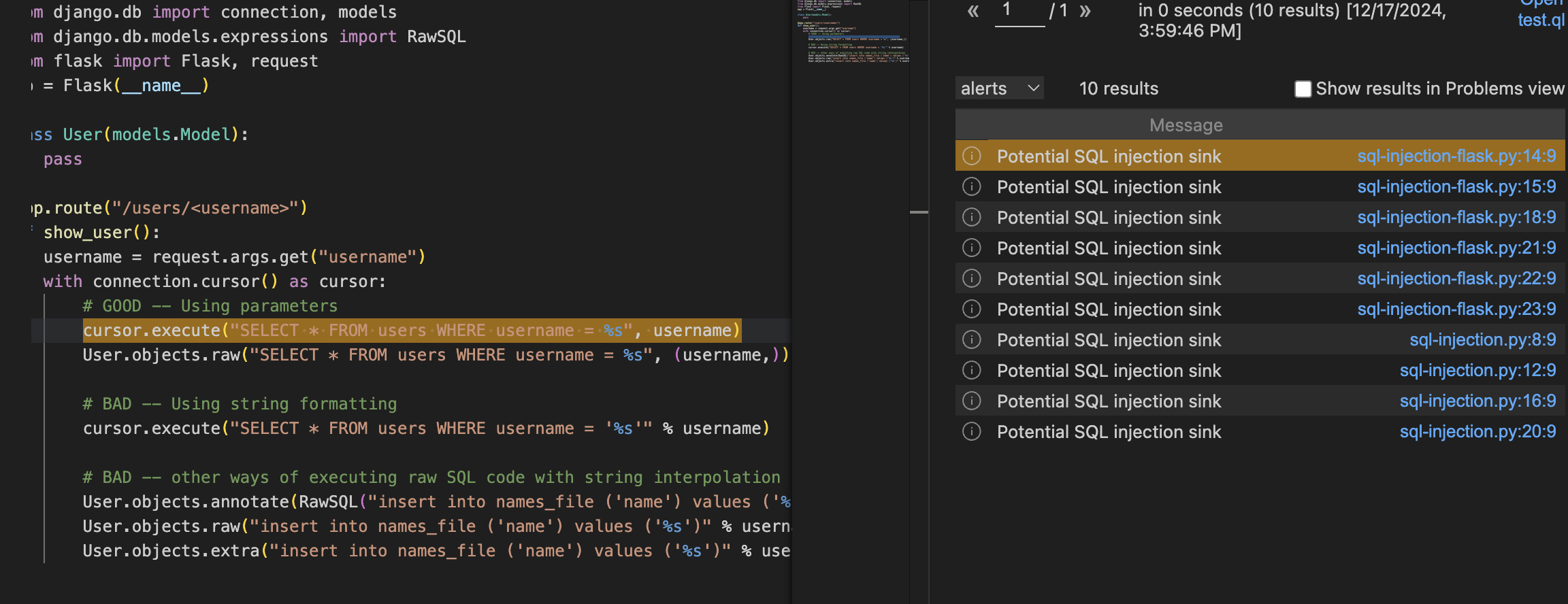Click info icon on sql-injection-flask.py:18:9 row
The height and width of the screenshot is (604, 1568).
click(x=972, y=217)
